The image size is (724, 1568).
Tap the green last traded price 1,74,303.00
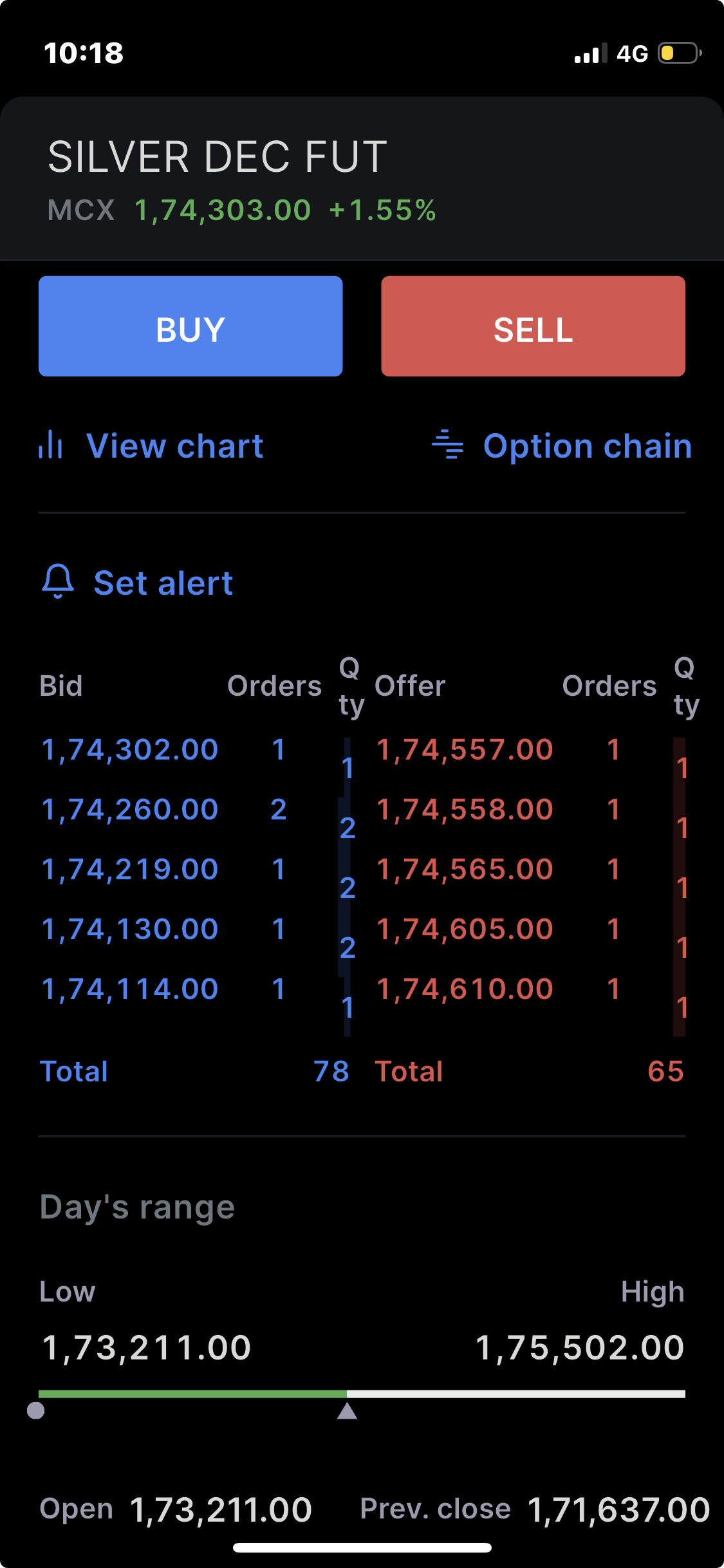coord(223,210)
